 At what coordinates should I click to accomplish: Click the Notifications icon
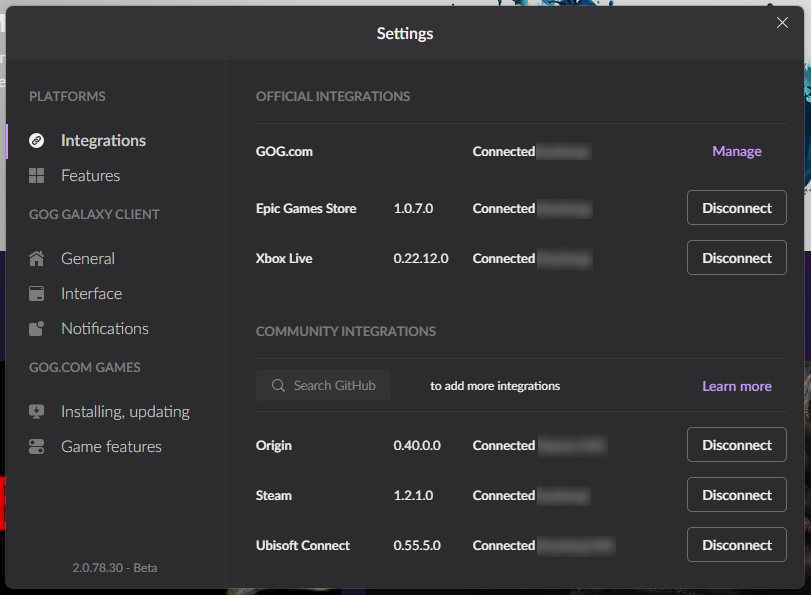(x=36, y=329)
